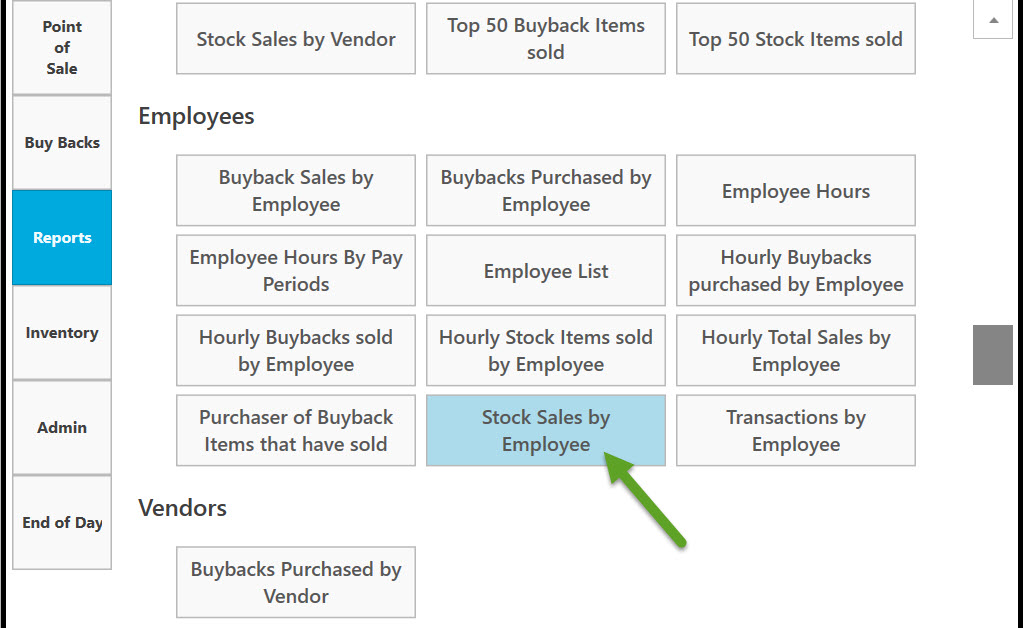This screenshot has width=1023, height=628.
Task: Open the Admin sidebar tab
Action: 62,427
